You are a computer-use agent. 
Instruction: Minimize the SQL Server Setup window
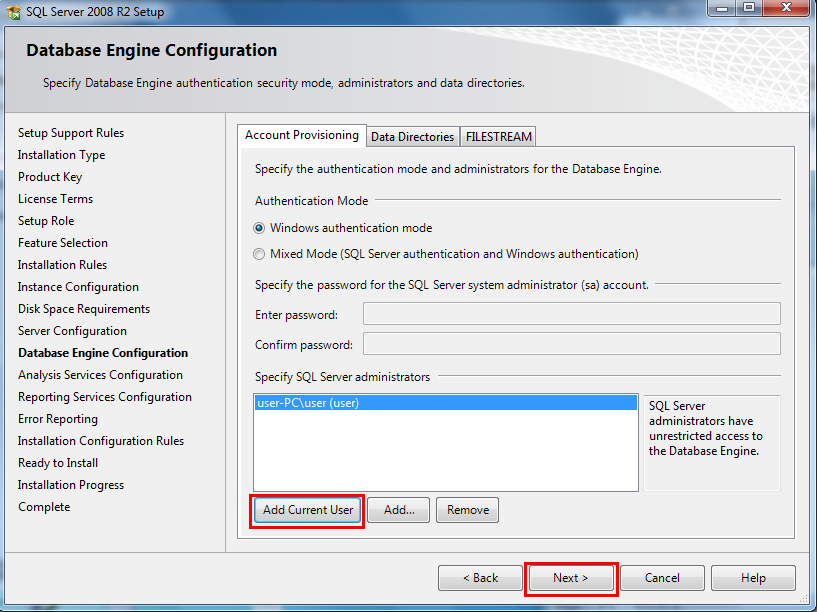click(722, 8)
